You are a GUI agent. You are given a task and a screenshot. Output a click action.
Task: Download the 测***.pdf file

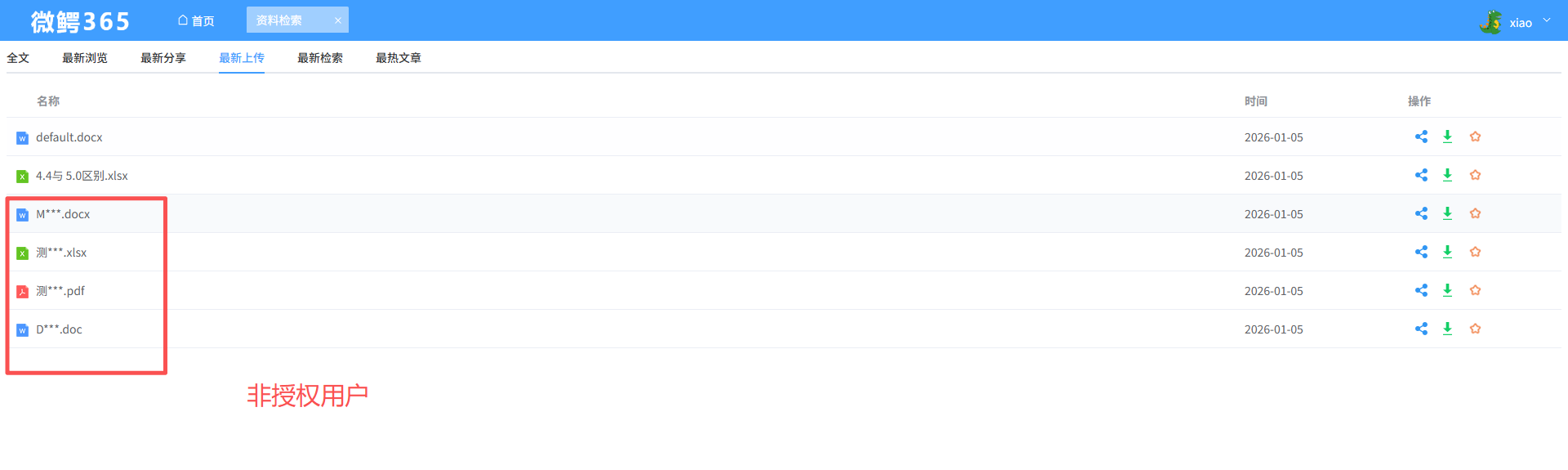coord(1447,290)
